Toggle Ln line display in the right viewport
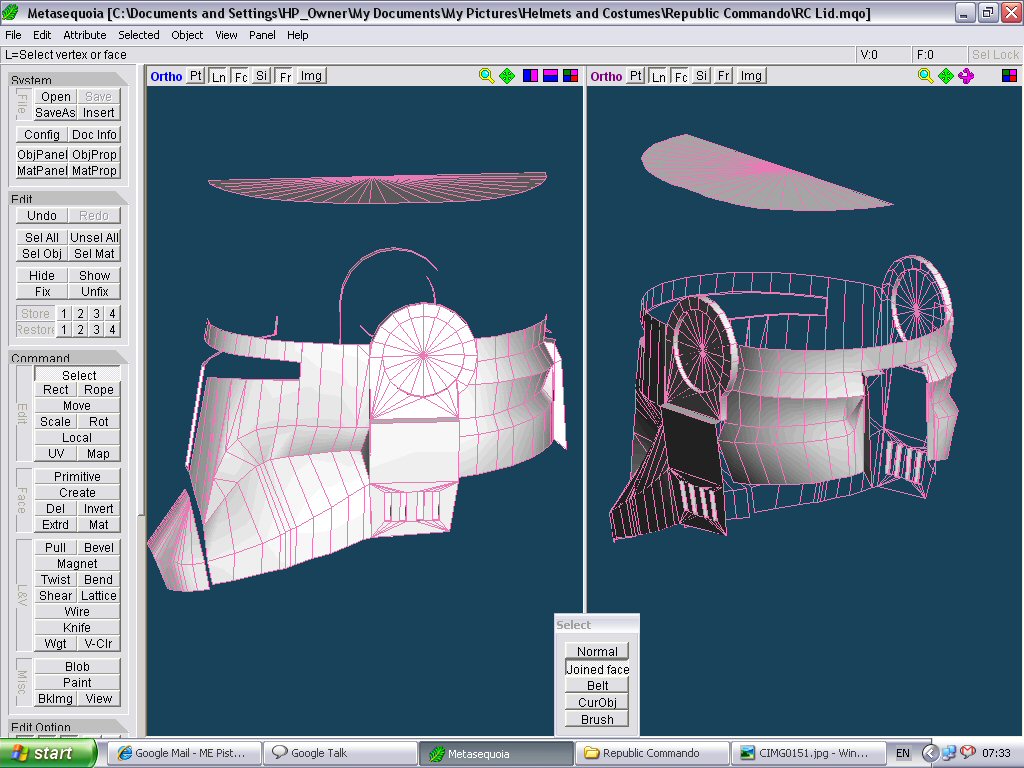This screenshot has height=768, width=1024. pyautogui.click(x=658, y=76)
